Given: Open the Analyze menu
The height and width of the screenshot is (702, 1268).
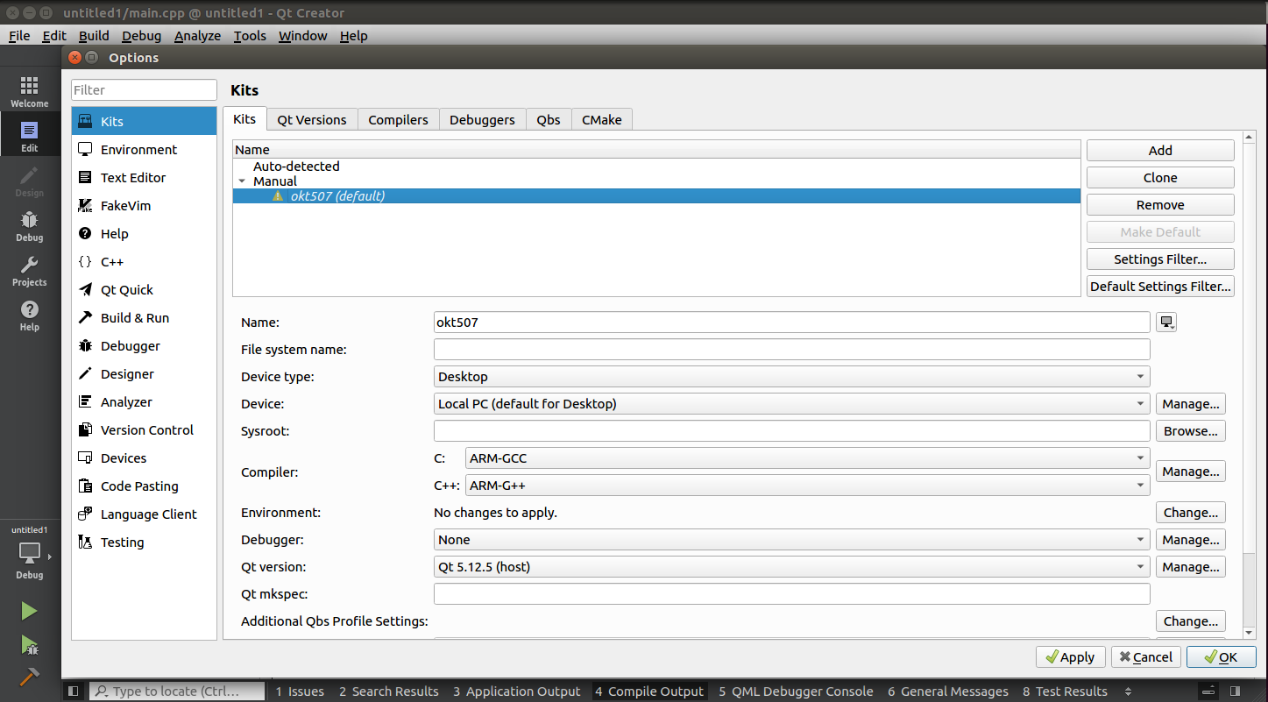Looking at the screenshot, I should (197, 36).
